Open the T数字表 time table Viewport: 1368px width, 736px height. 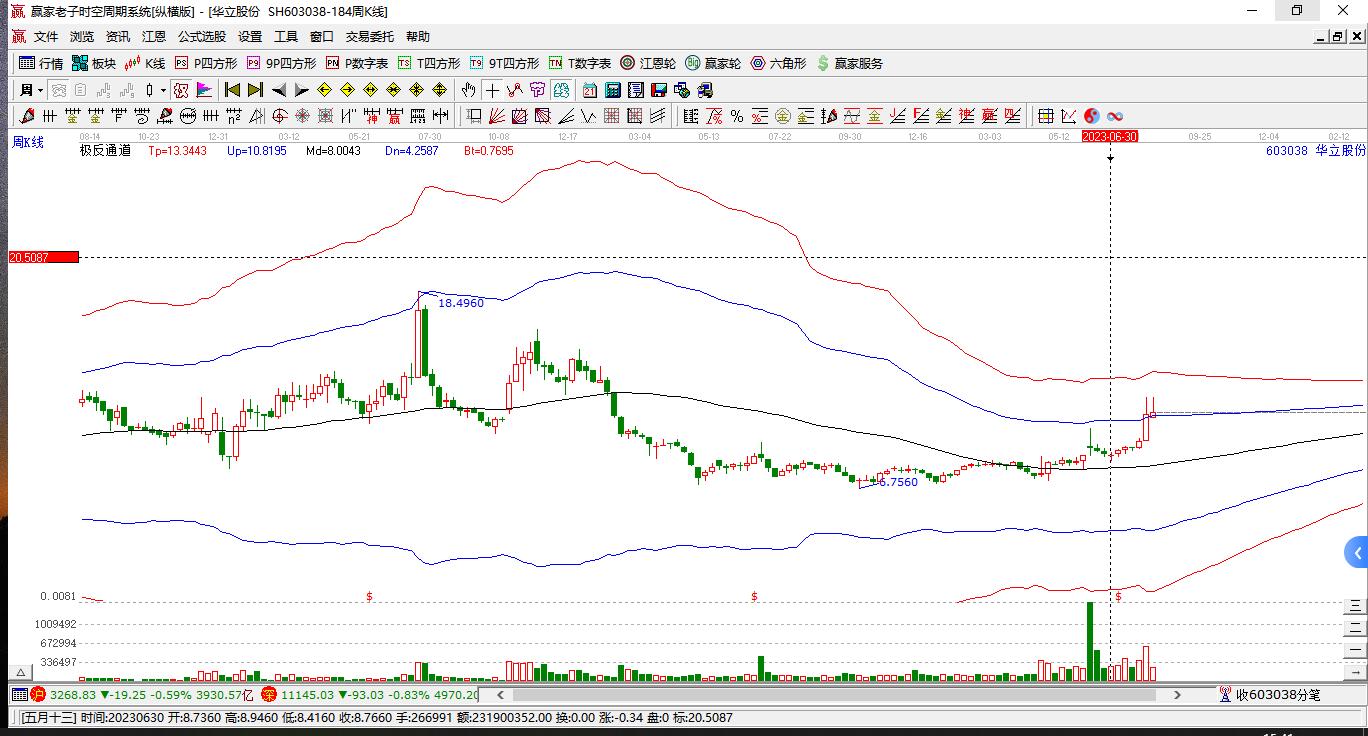click(579, 63)
